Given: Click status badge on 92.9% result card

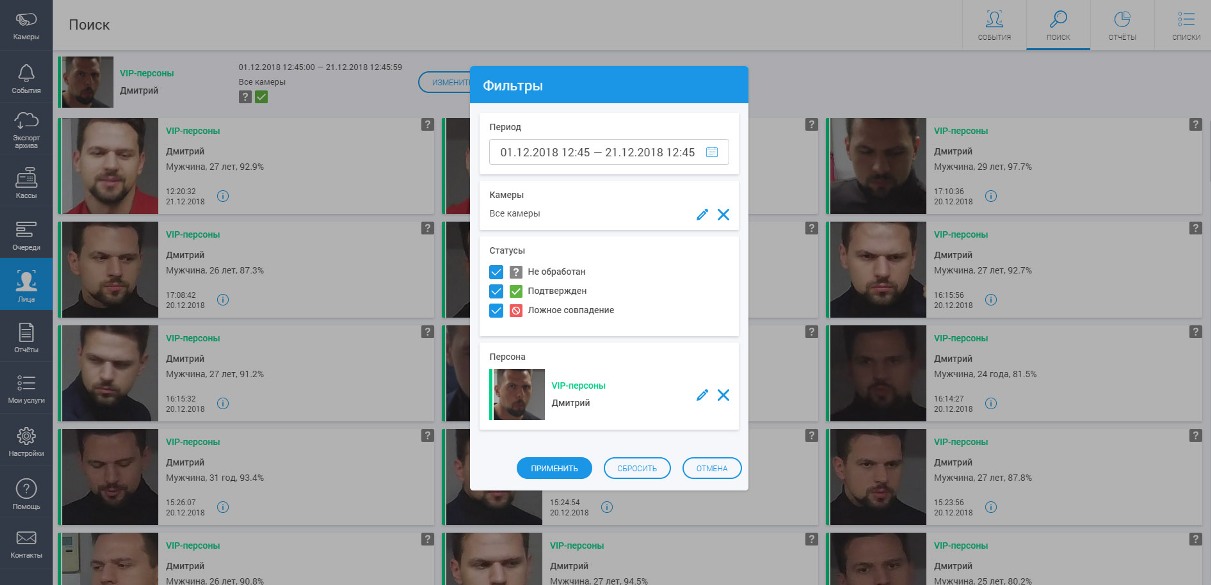Looking at the screenshot, I should pos(427,124).
